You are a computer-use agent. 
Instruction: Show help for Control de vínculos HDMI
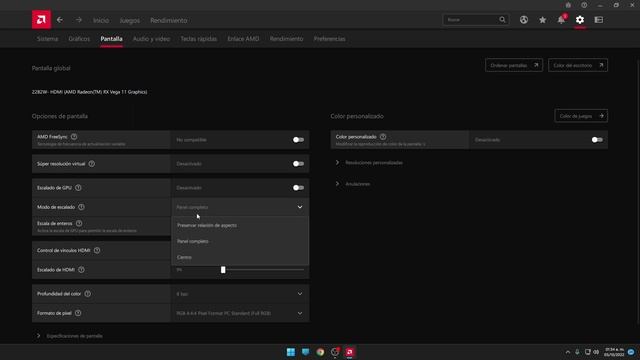[97, 250]
